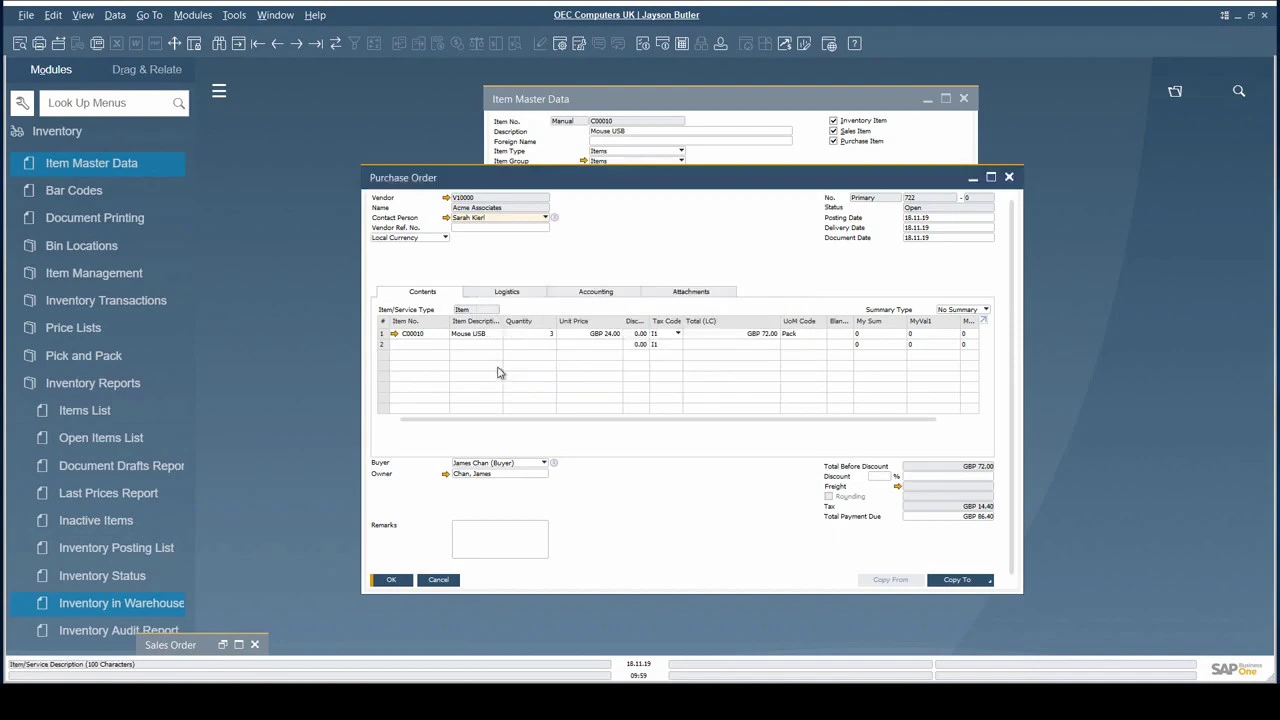Click the Print Preview toolbar icon
The width and height of the screenshot is (1280, 720).
click(x=20, y=43)
